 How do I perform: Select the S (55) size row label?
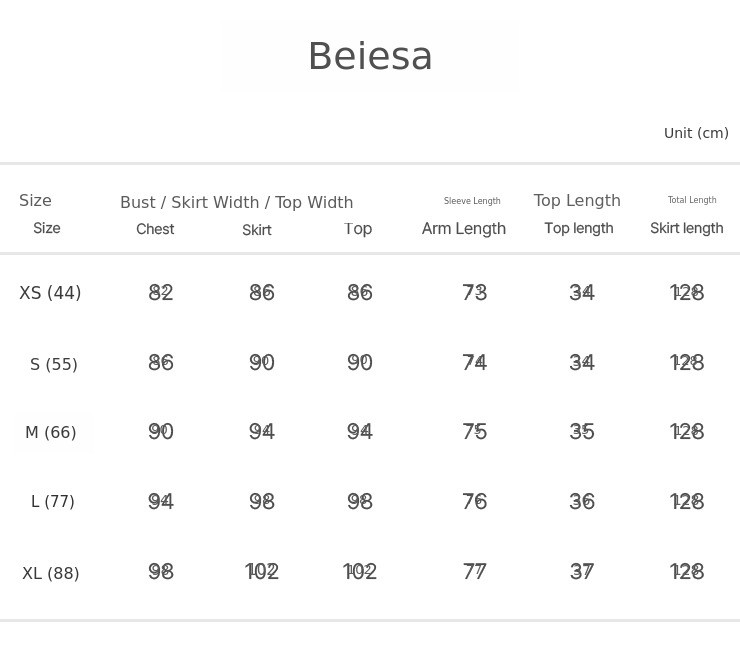coord(54,364)
